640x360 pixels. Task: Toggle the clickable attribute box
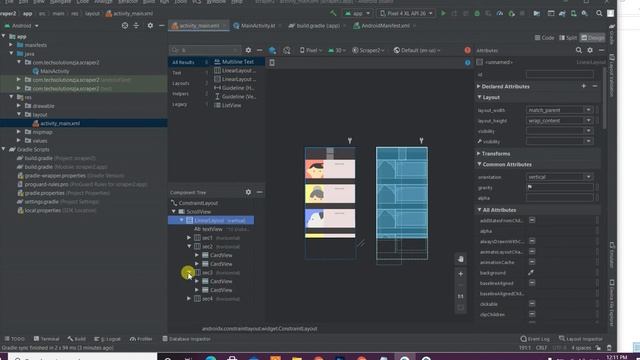pyautogui.click(x=532, y=304)
